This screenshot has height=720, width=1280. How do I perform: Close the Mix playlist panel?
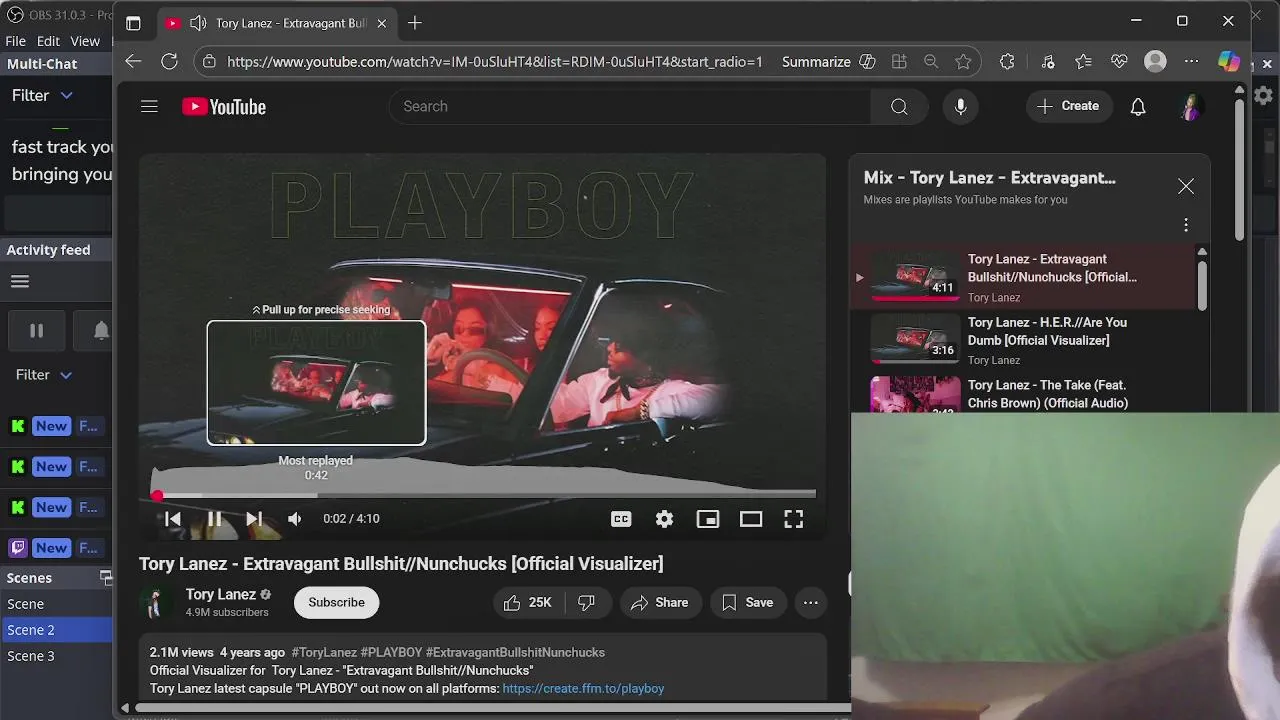tap(1186, 186)
